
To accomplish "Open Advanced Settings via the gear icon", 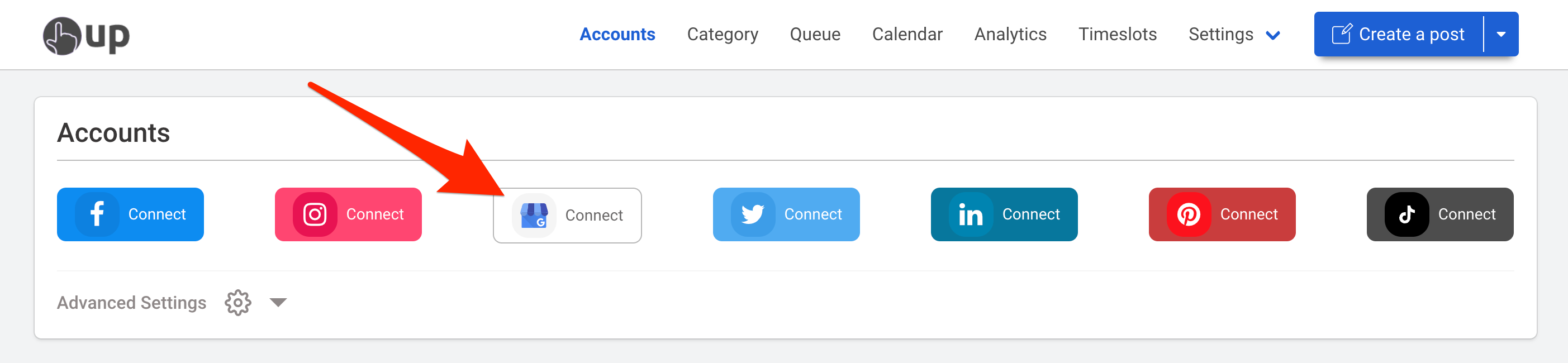I will tap(237, 302).
